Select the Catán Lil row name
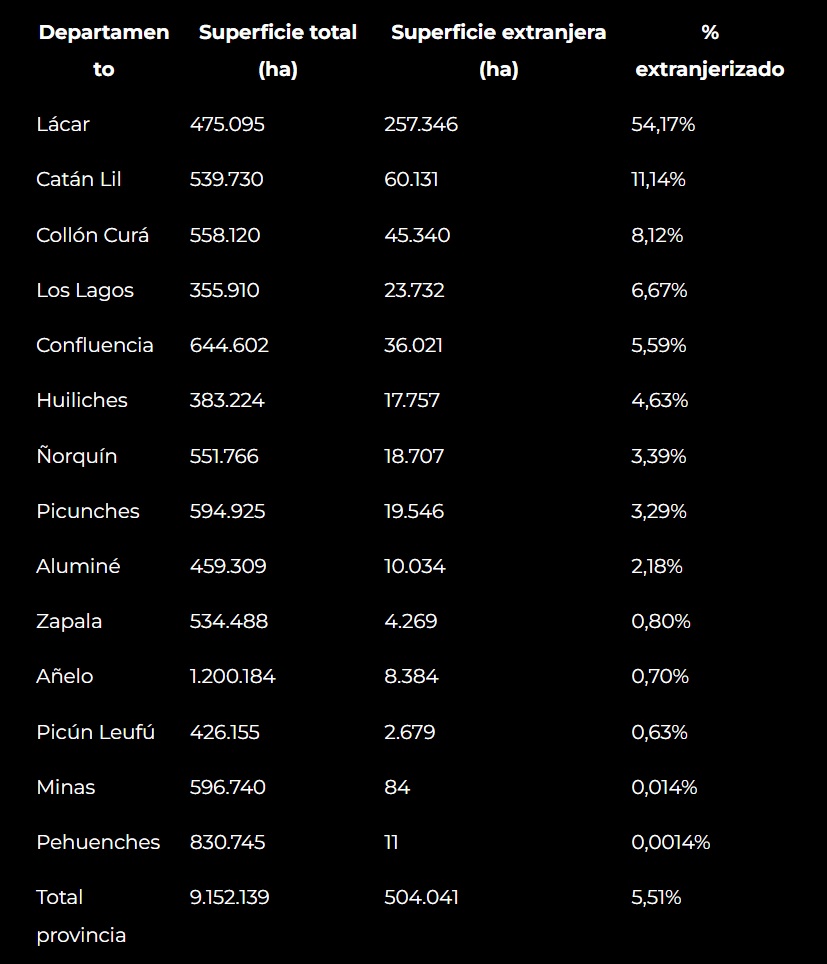Image resolution: width=827 pixels, height=964 pixels. pyautogui.click(x=79, y=180)
